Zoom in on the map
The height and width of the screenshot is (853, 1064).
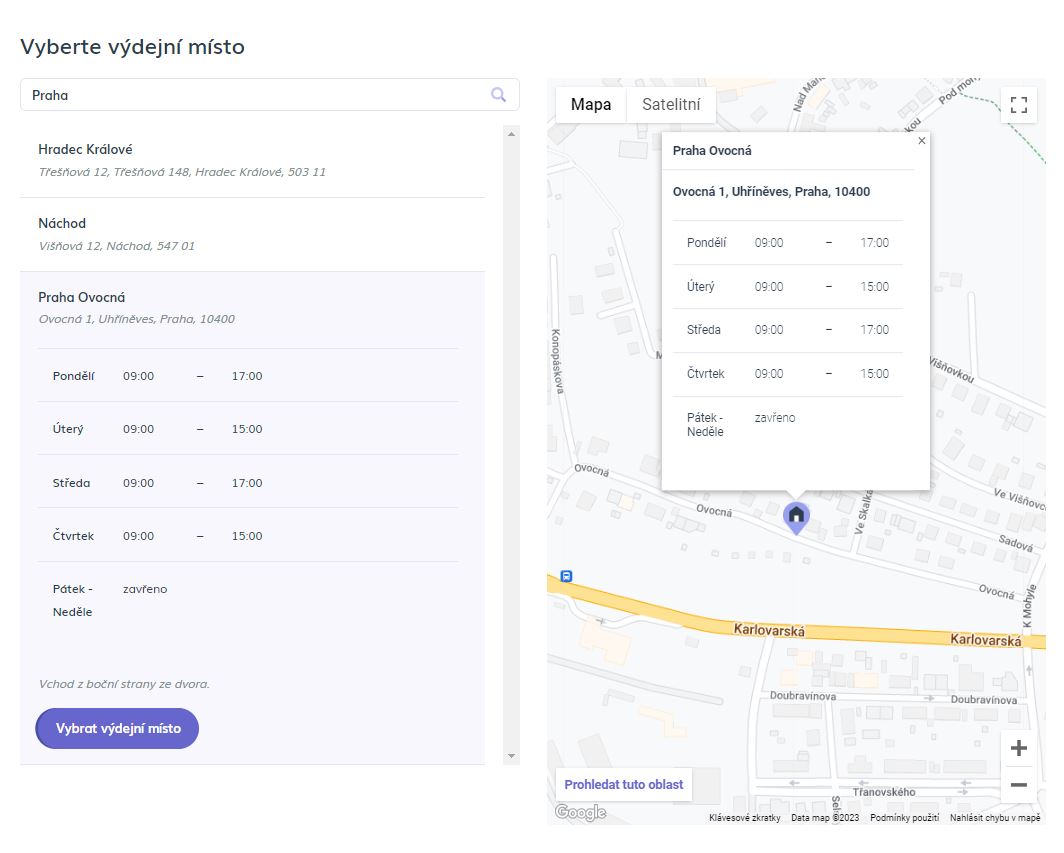tap(1018, 748)
